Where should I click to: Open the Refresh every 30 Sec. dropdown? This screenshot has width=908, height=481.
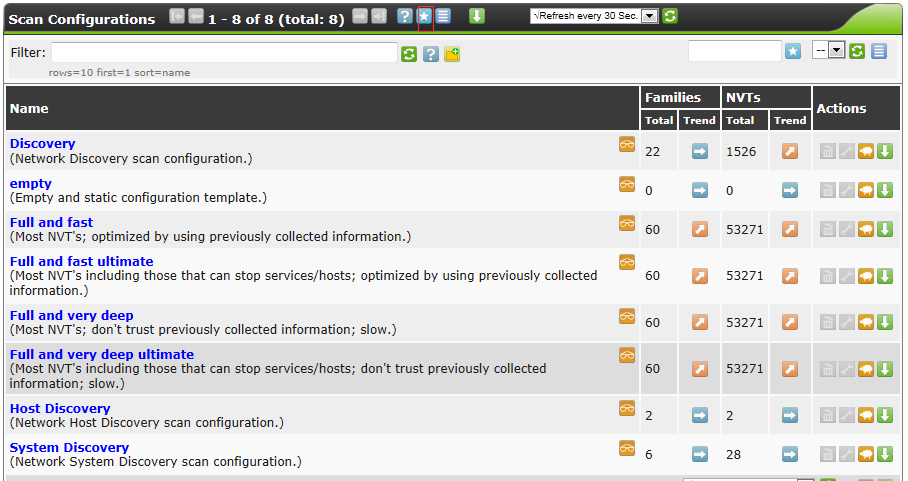pos(649,16)
